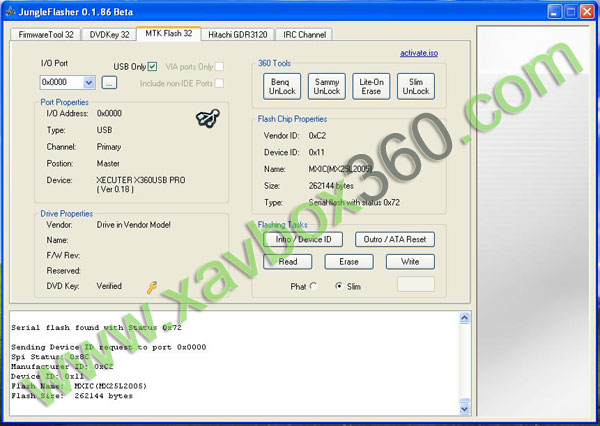Click the "XECUTER X360USB PRO" device text
Screen dimensions: 600x426
pos(141,180)
